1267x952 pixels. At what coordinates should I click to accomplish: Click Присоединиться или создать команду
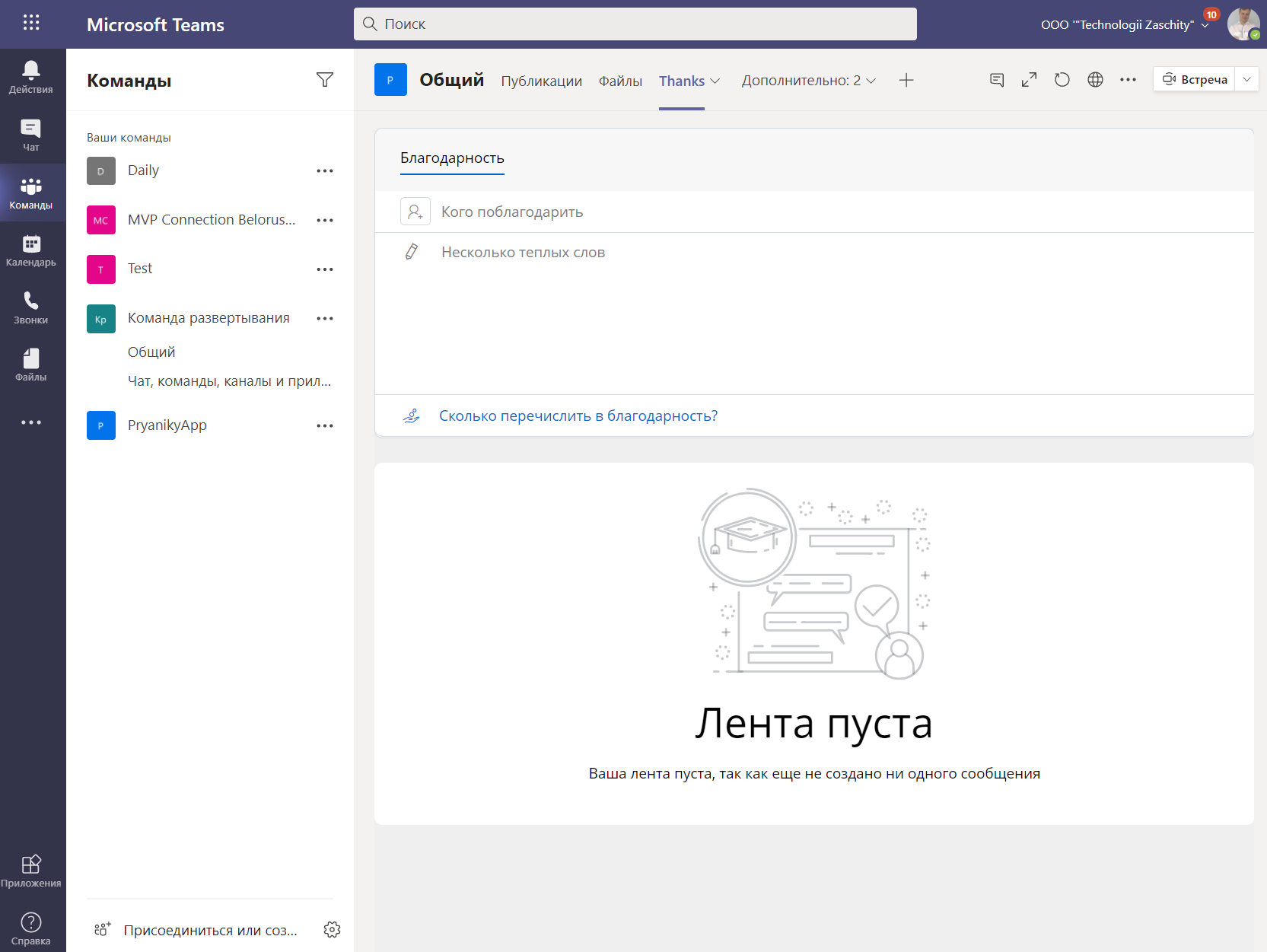coord(196,930)
